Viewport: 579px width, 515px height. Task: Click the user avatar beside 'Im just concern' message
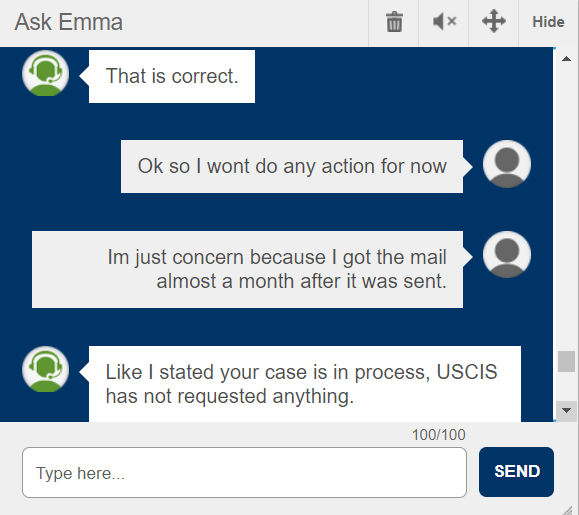click(x=507, y=255)
